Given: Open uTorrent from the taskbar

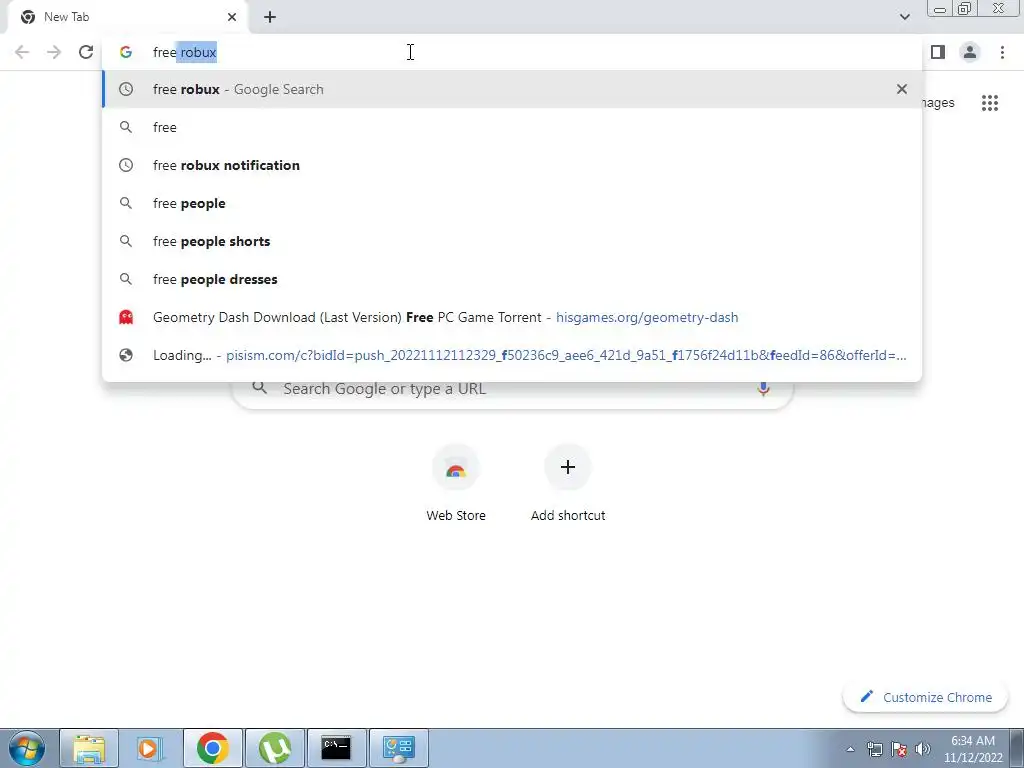Looking at the screenshot, I should click(x=275, y=748).
